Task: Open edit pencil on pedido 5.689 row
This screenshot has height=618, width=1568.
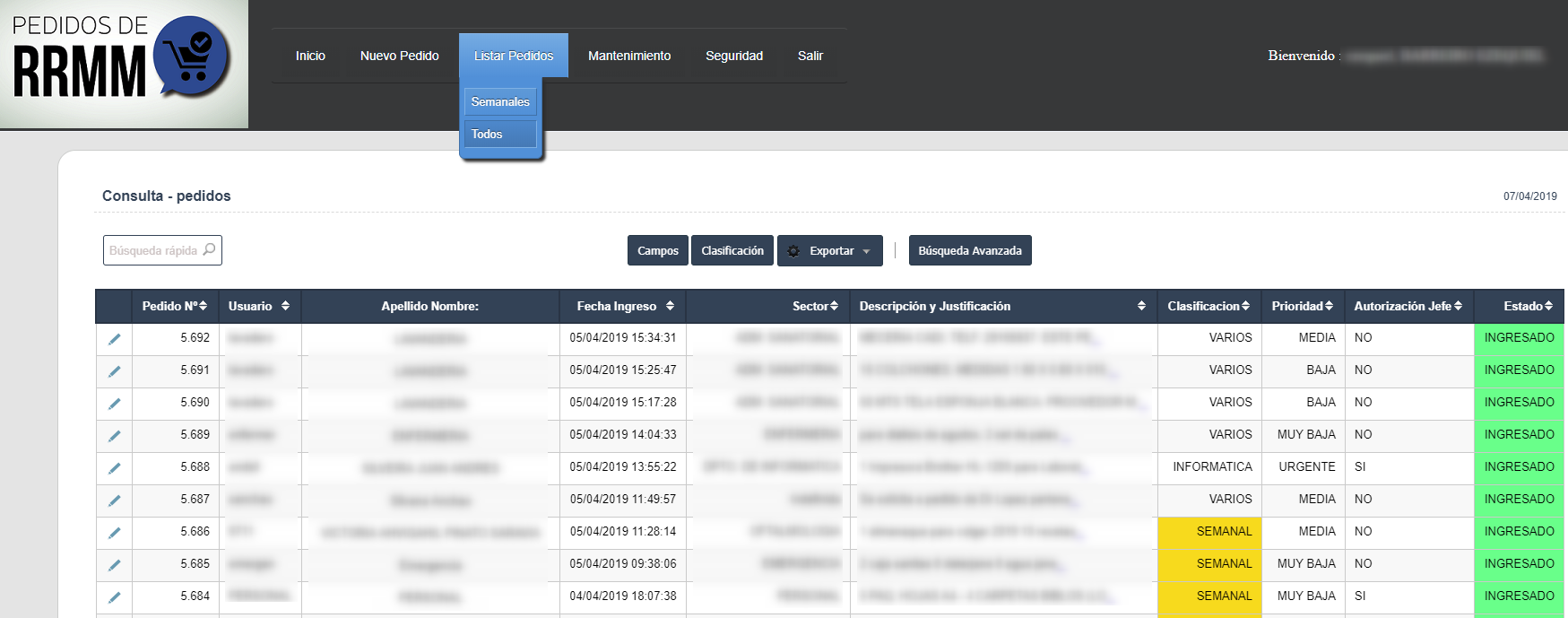Action: (114, 436)
